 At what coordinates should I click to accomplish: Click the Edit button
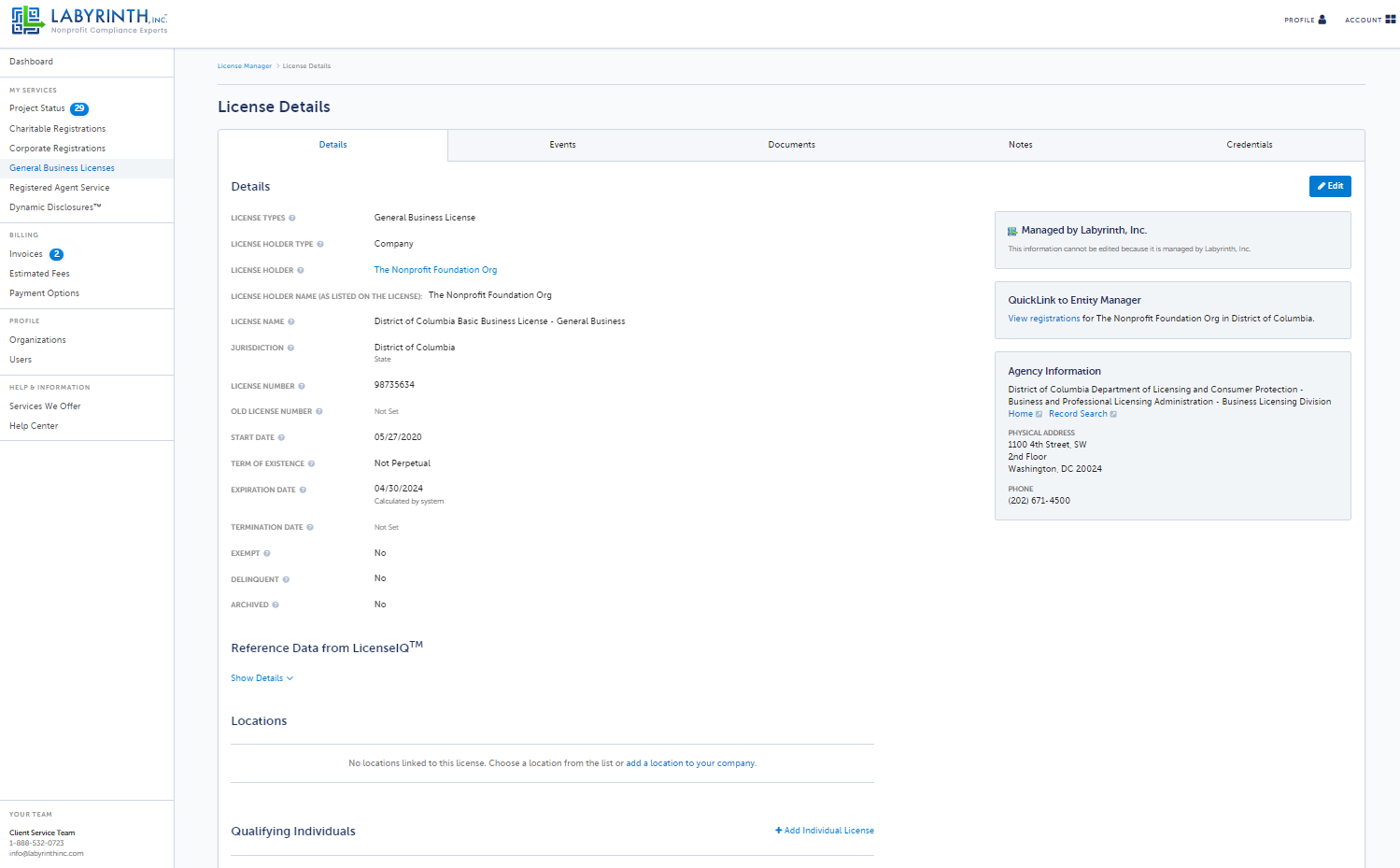[x=1330, y=186]
